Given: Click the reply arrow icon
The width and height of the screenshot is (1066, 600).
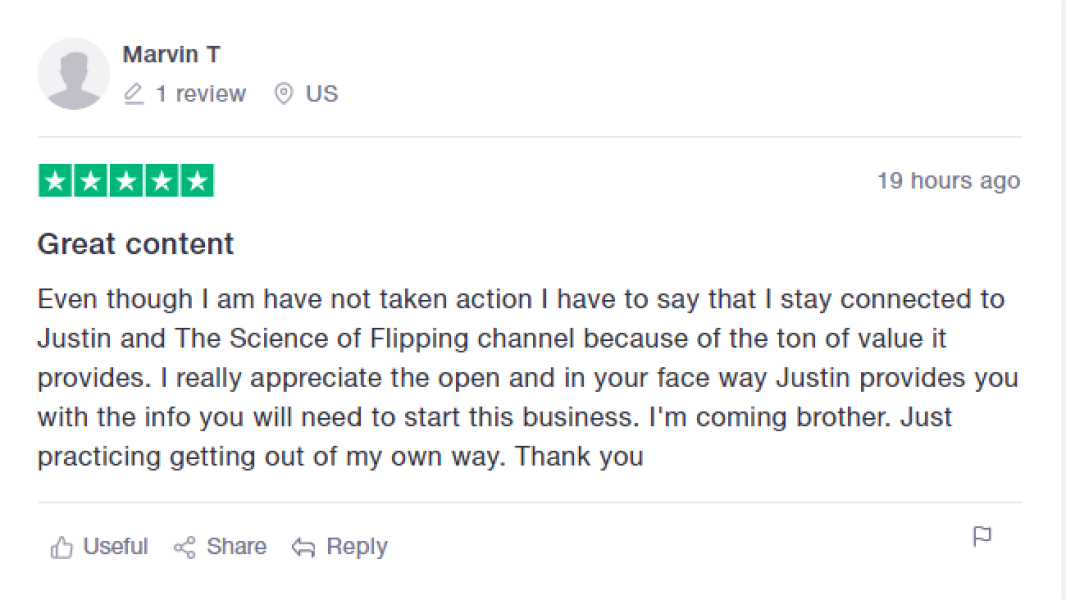Looking at the screenshot, I should 303,547.
